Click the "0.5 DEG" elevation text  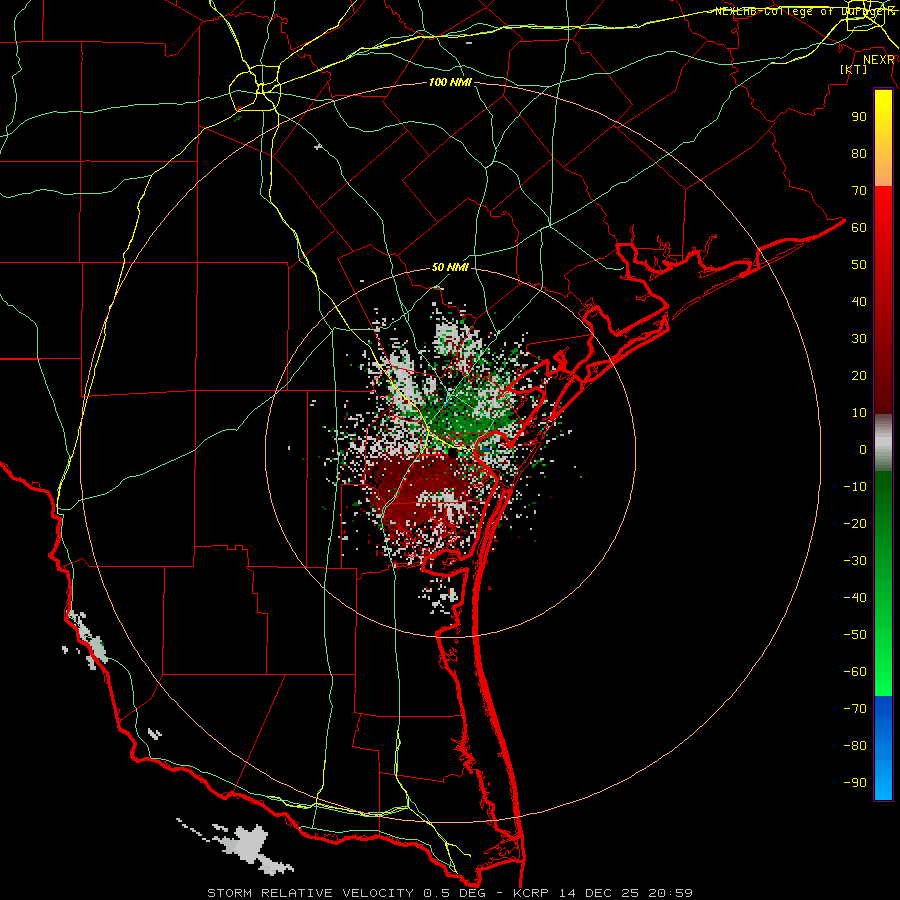(x=455, y=893)
